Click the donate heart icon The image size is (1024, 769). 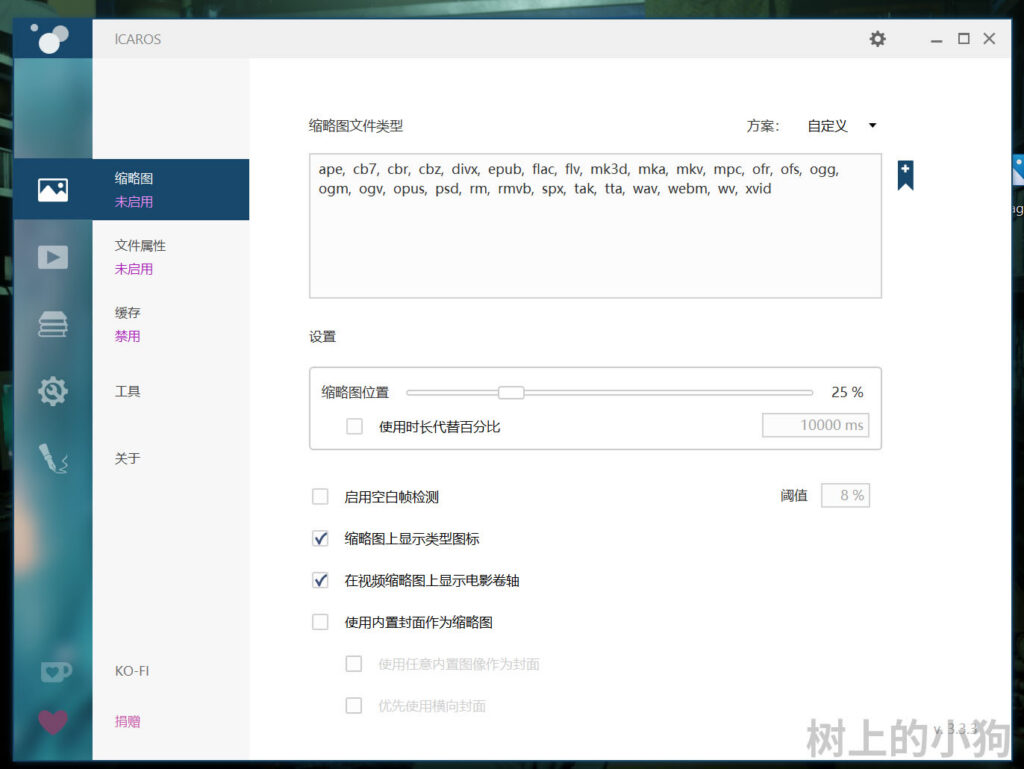tap(53, 721)
